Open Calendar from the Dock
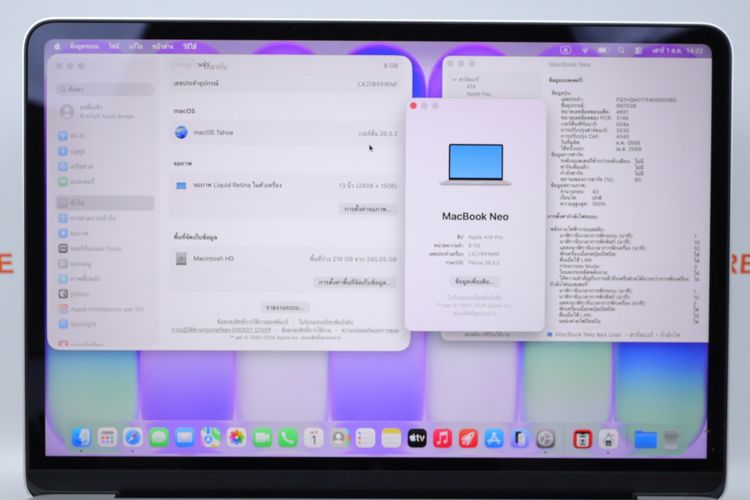The width and height of the screenshot is (750, 500). tap(314, 438)
